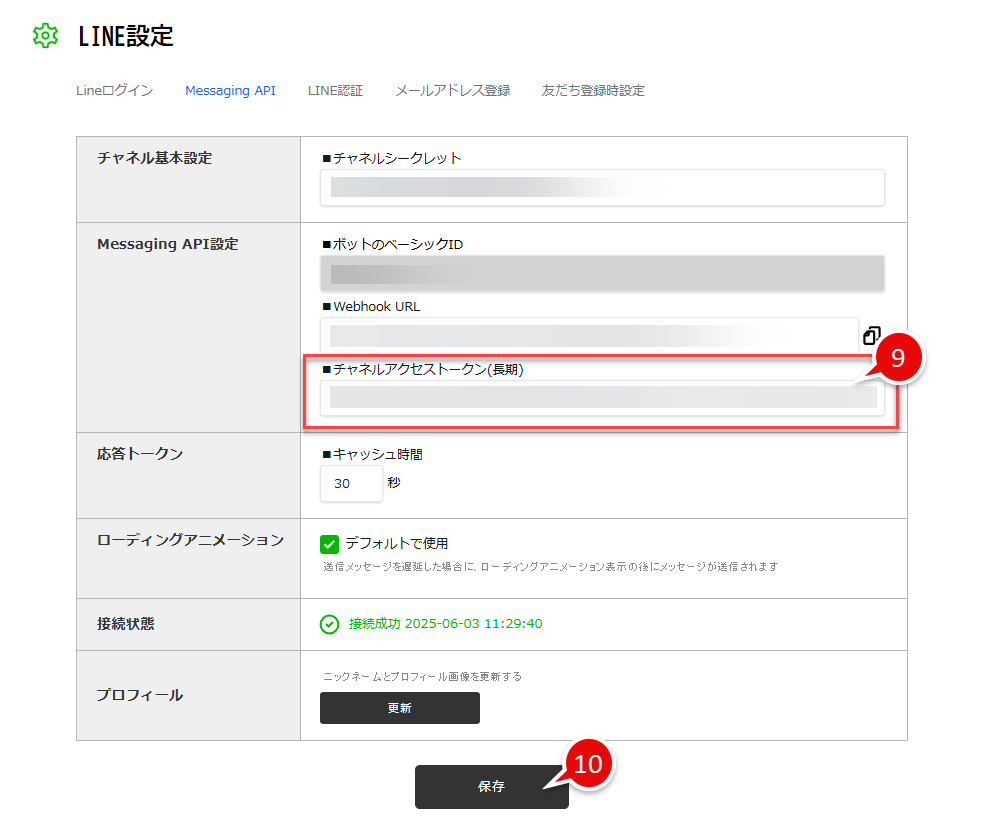Copy the Webhook URL with the copy icon

click(871, 337)
